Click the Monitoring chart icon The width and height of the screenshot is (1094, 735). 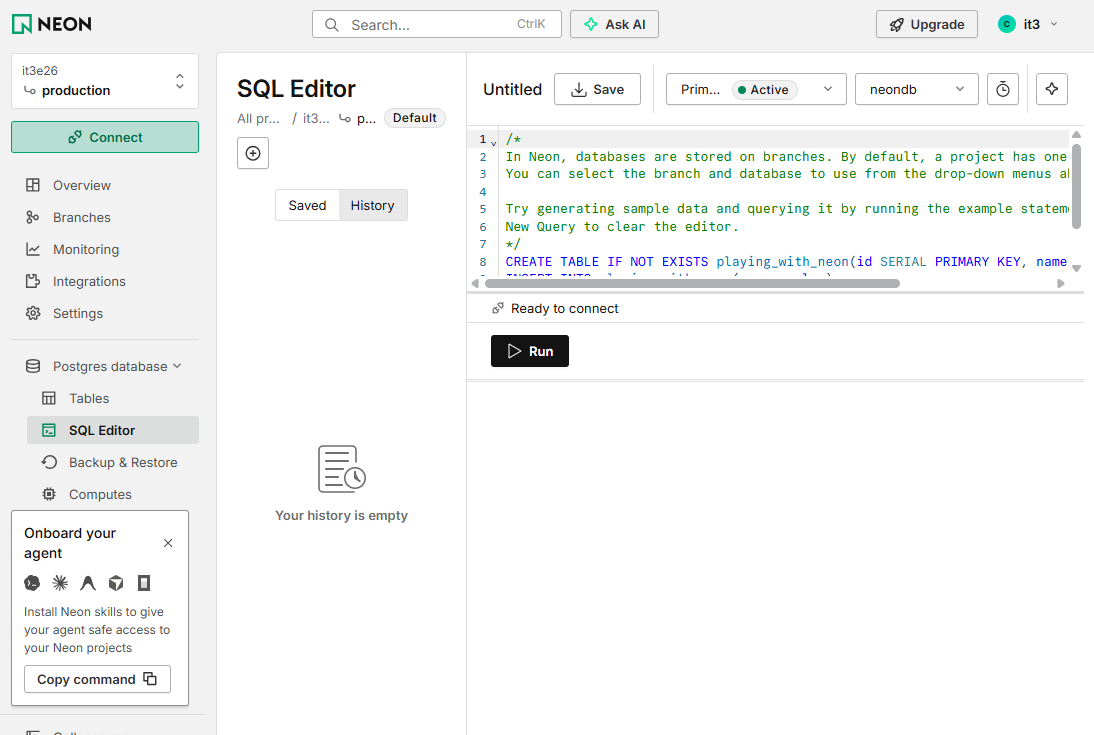pyautogui.click(x=33, y=249)
